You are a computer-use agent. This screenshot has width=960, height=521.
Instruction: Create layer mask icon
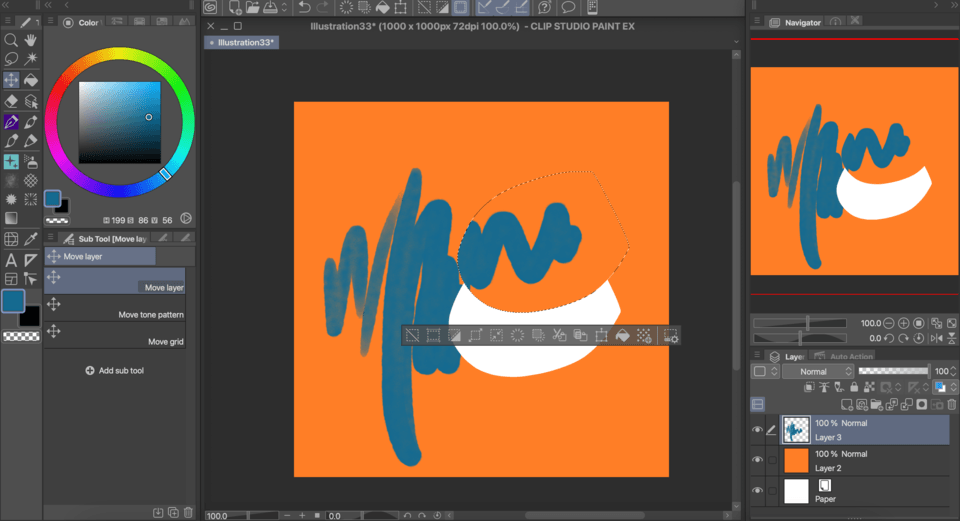click(921, 404)
